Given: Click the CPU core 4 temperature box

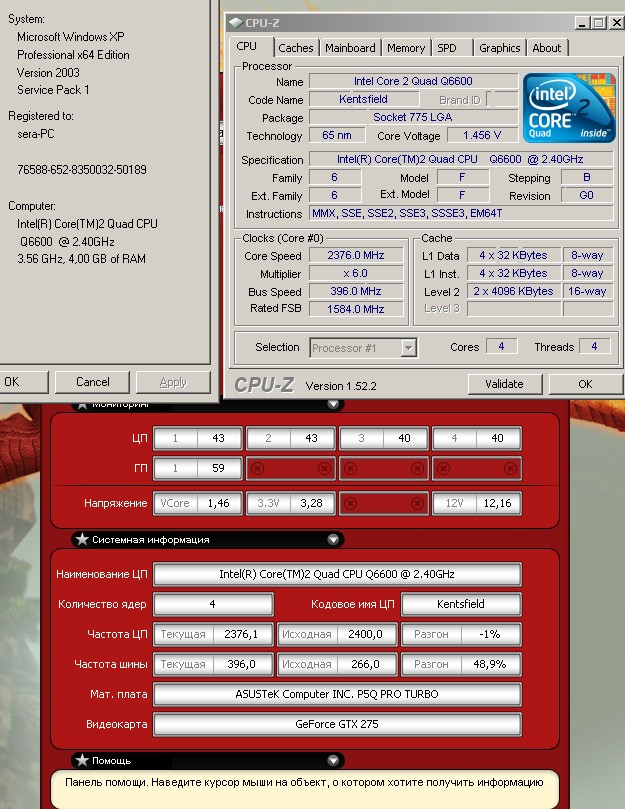Looking at the screenshot, I should tap(476, 438).
